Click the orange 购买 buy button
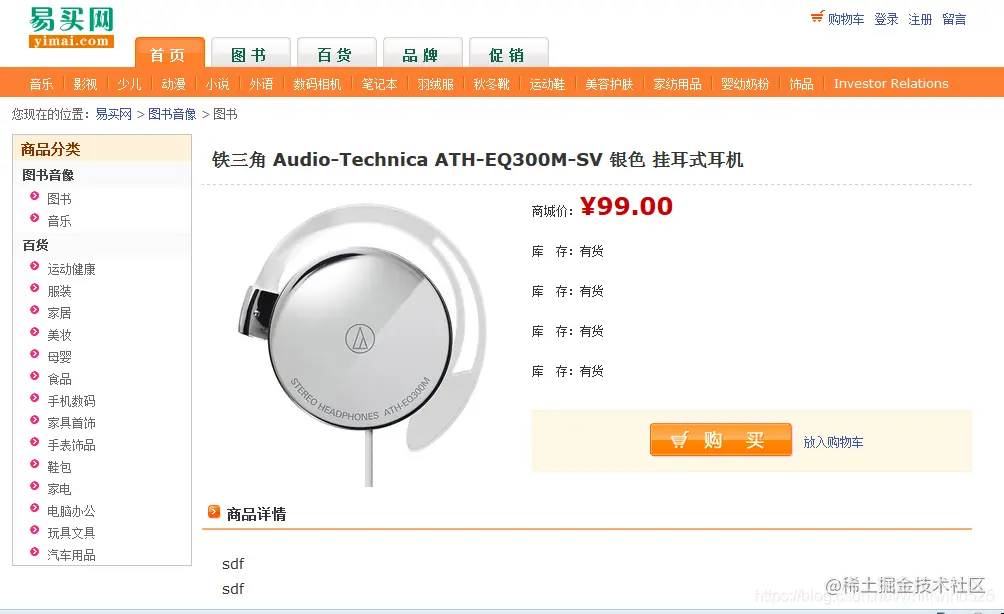The height and width of the screenshot is (614, 1004). pyautogui.click(x=720, y=440)
